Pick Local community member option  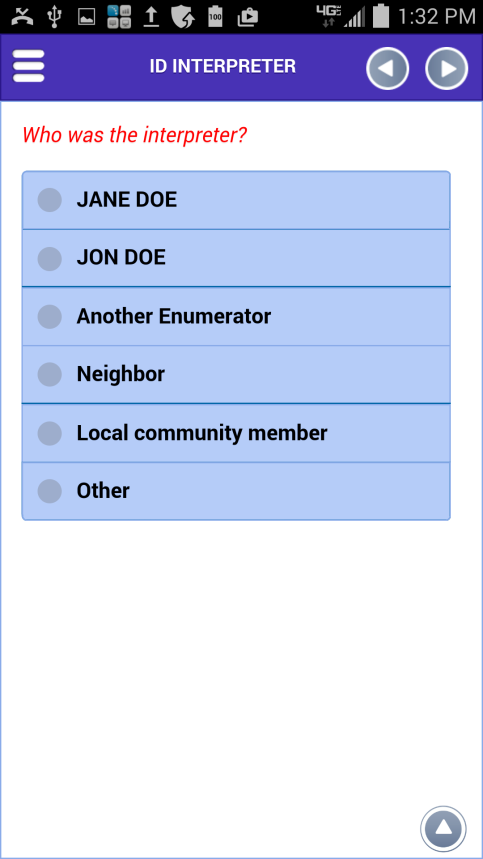236,433
